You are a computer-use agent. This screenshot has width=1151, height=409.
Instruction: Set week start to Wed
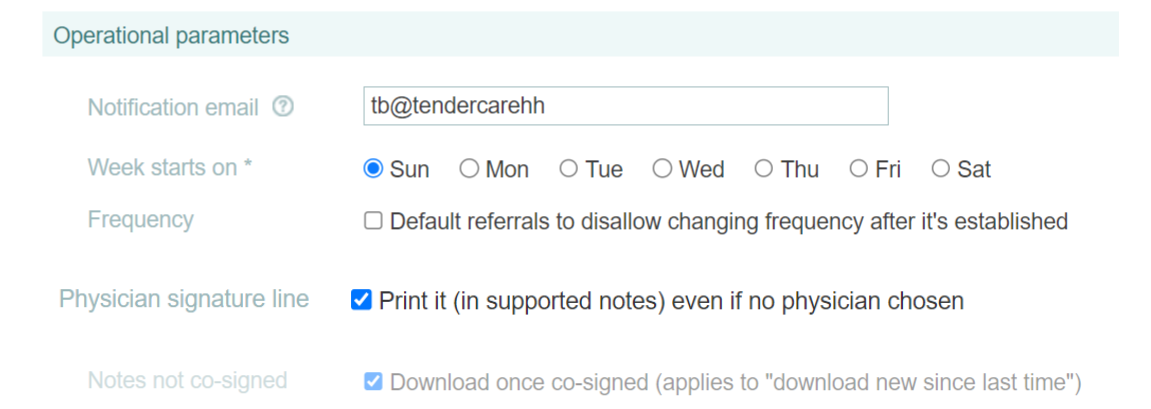pos(662,169)
